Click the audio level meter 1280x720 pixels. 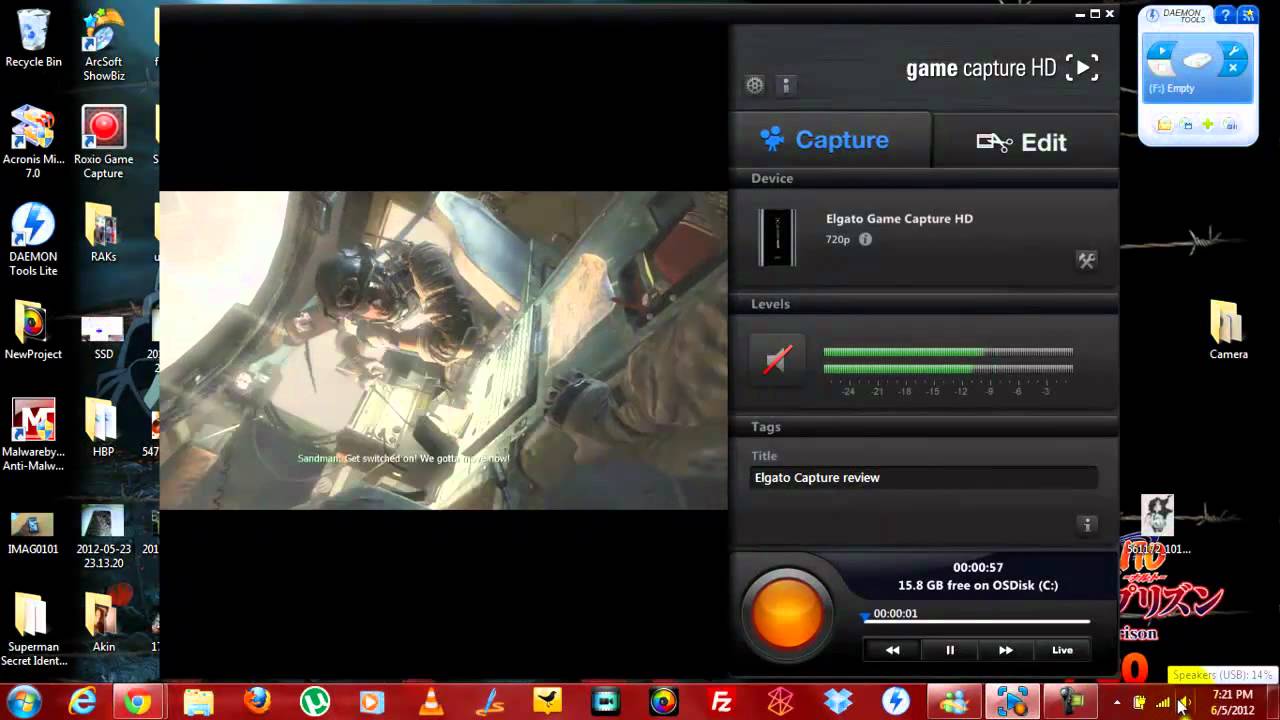tap(947, 360)
